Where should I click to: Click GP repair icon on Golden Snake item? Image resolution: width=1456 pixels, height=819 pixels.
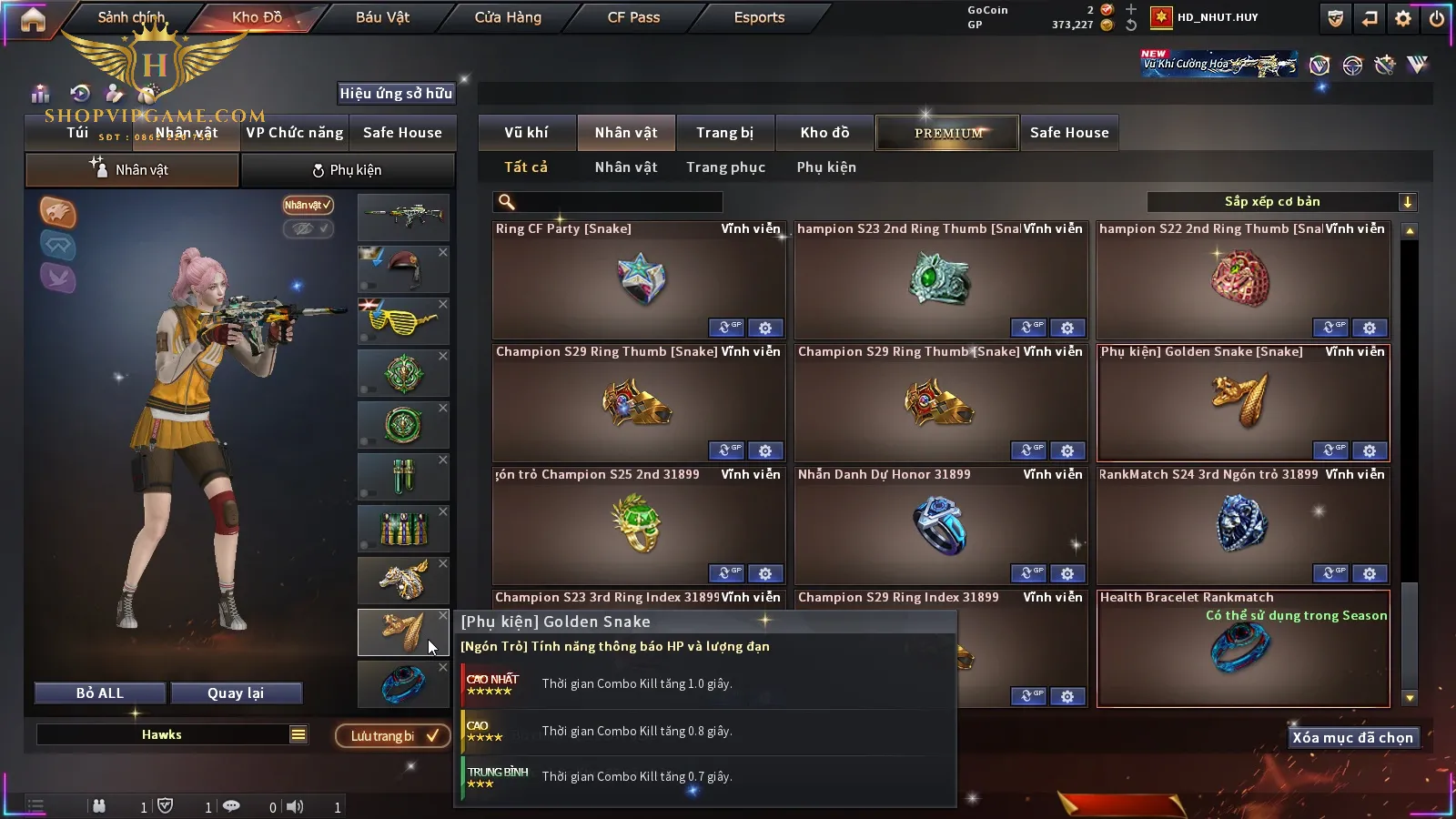tap(1330, 450)
